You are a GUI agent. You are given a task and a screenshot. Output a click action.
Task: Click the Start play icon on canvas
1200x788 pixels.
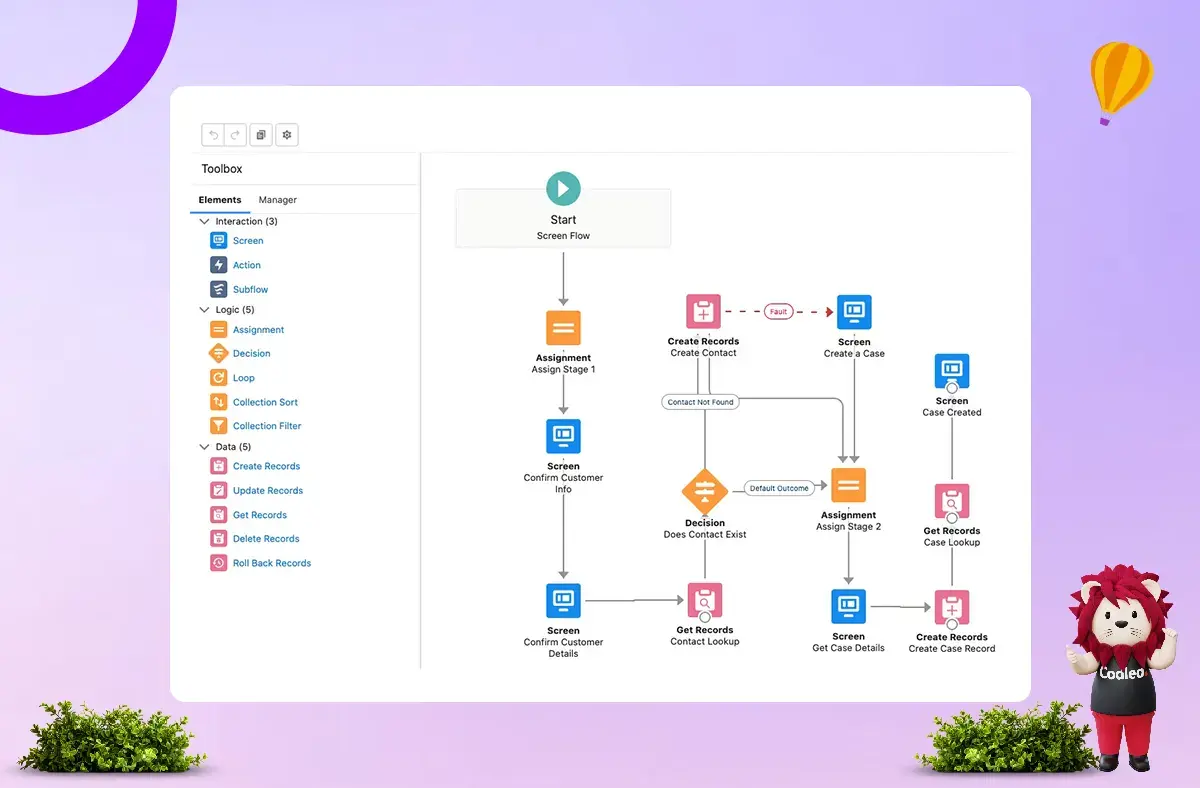pos(563,188)
